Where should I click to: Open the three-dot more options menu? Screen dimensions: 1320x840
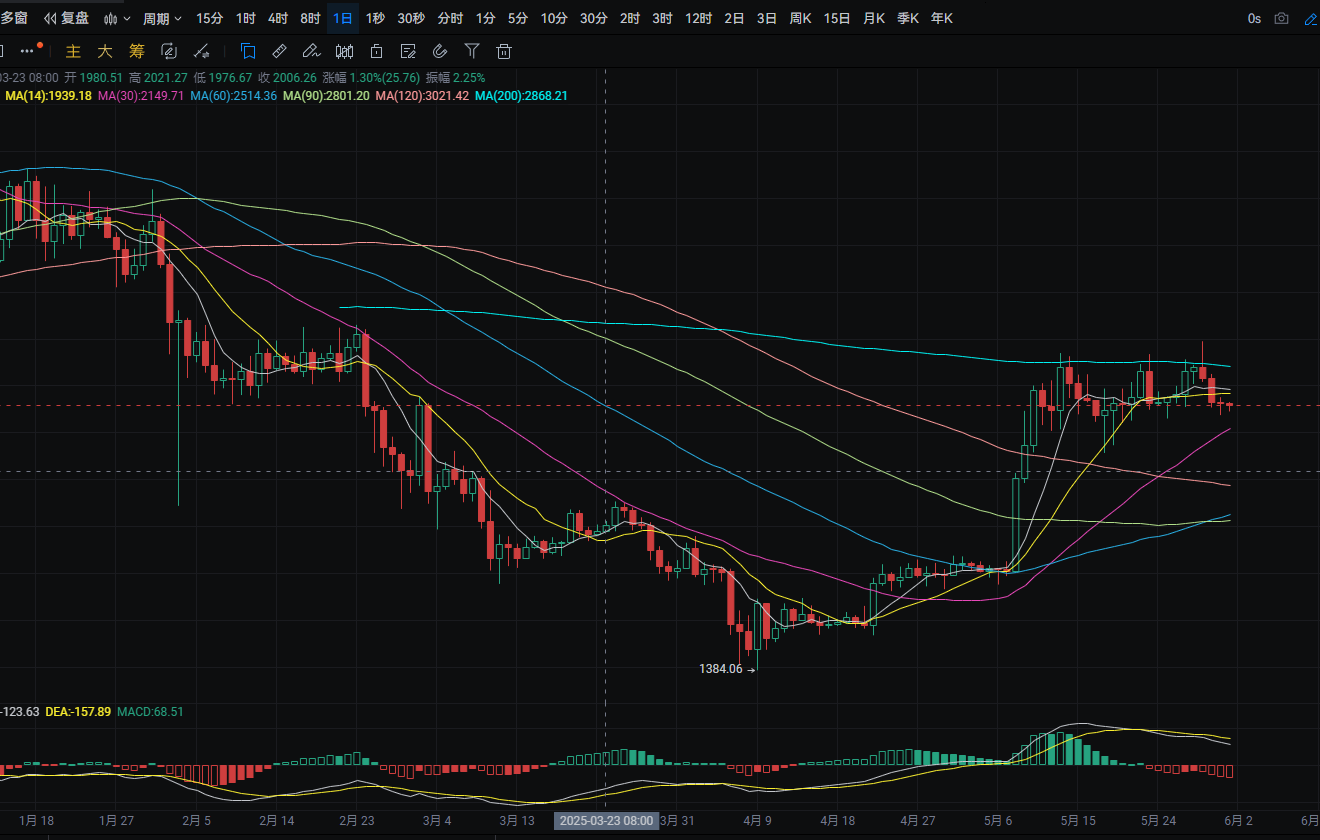(x=28, y=51)
